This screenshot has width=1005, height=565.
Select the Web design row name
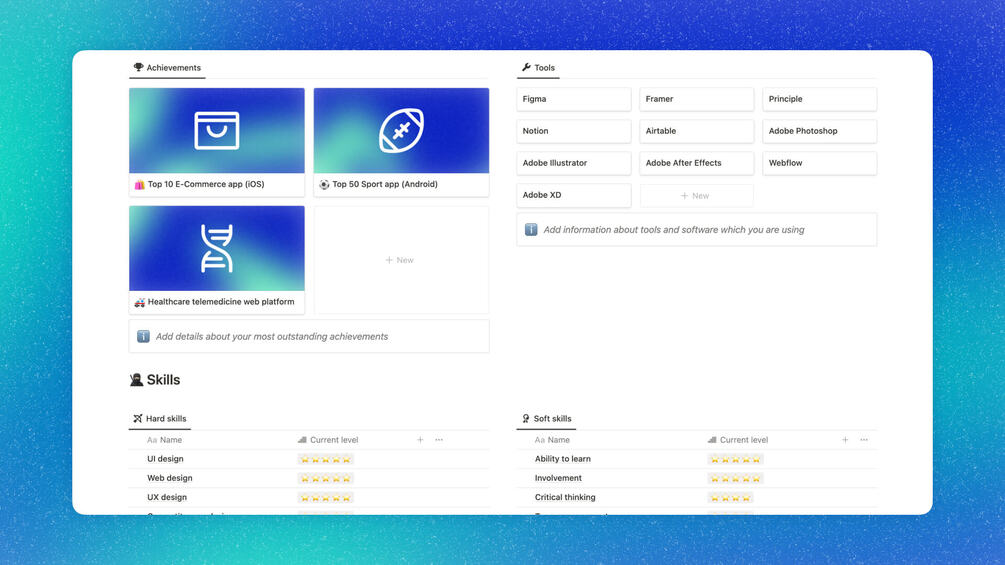click(x=170, y=478)
